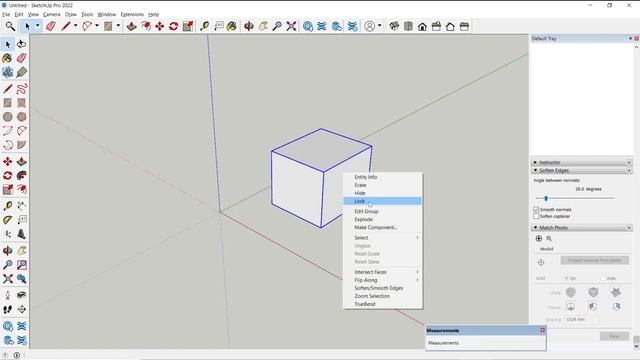Collapse the Match Photo panel
The height and width of the screenshot is (360, 640).
pos(535,227)
